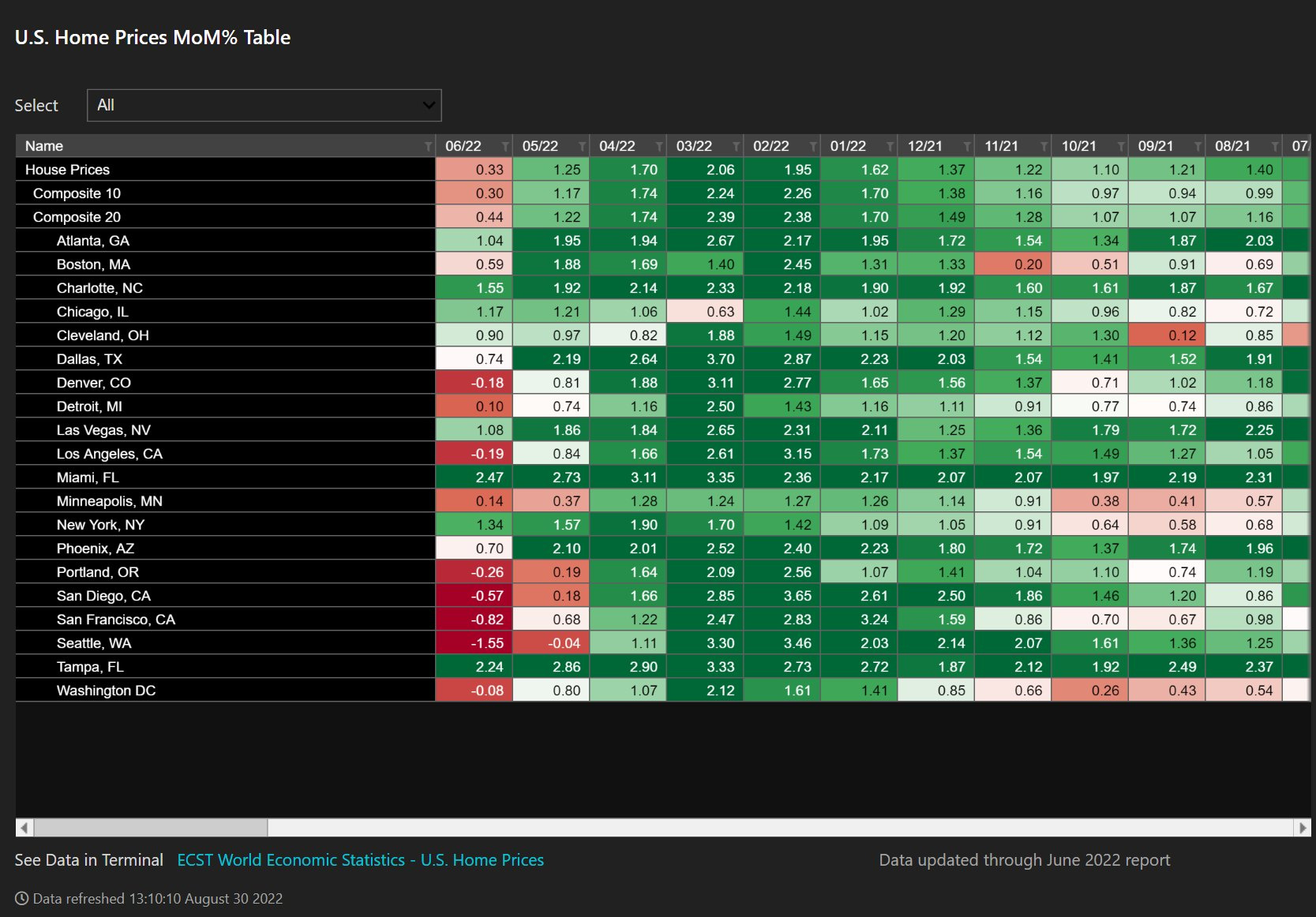The image size is (1316, 917).
Task: Open the filter icon on 04/22 column
Action: (x=659, y=147)
